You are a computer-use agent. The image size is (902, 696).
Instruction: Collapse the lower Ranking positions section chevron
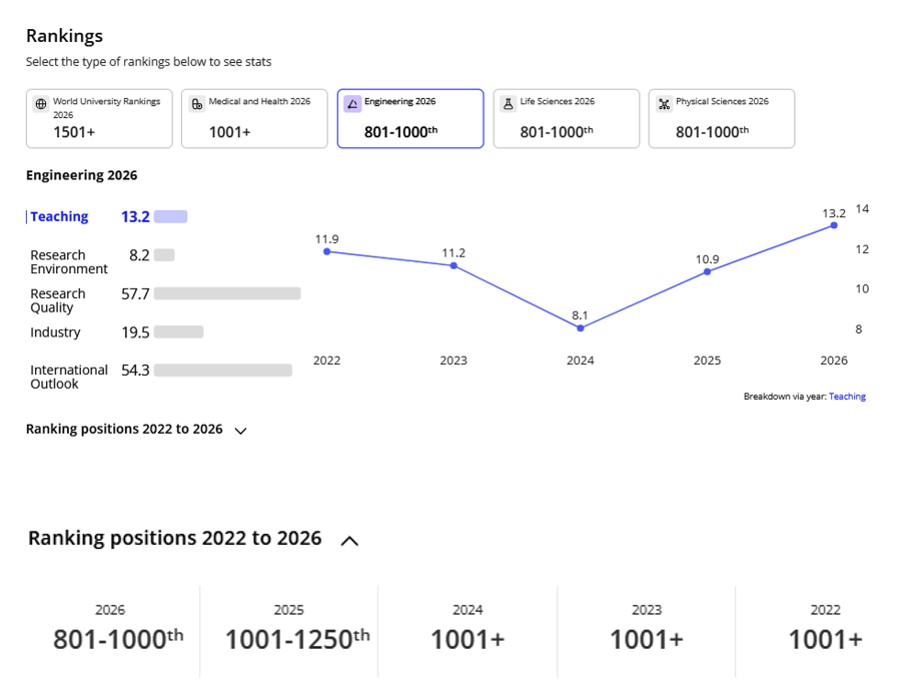point(349,541)
